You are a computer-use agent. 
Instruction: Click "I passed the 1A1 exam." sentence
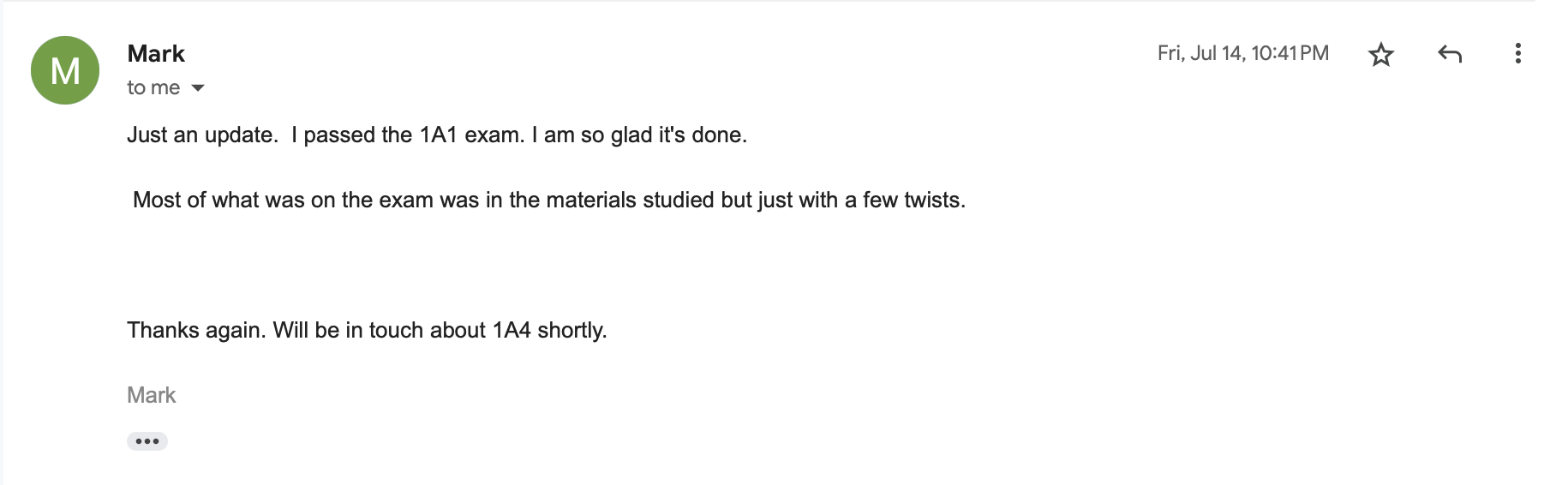(407, 135)
